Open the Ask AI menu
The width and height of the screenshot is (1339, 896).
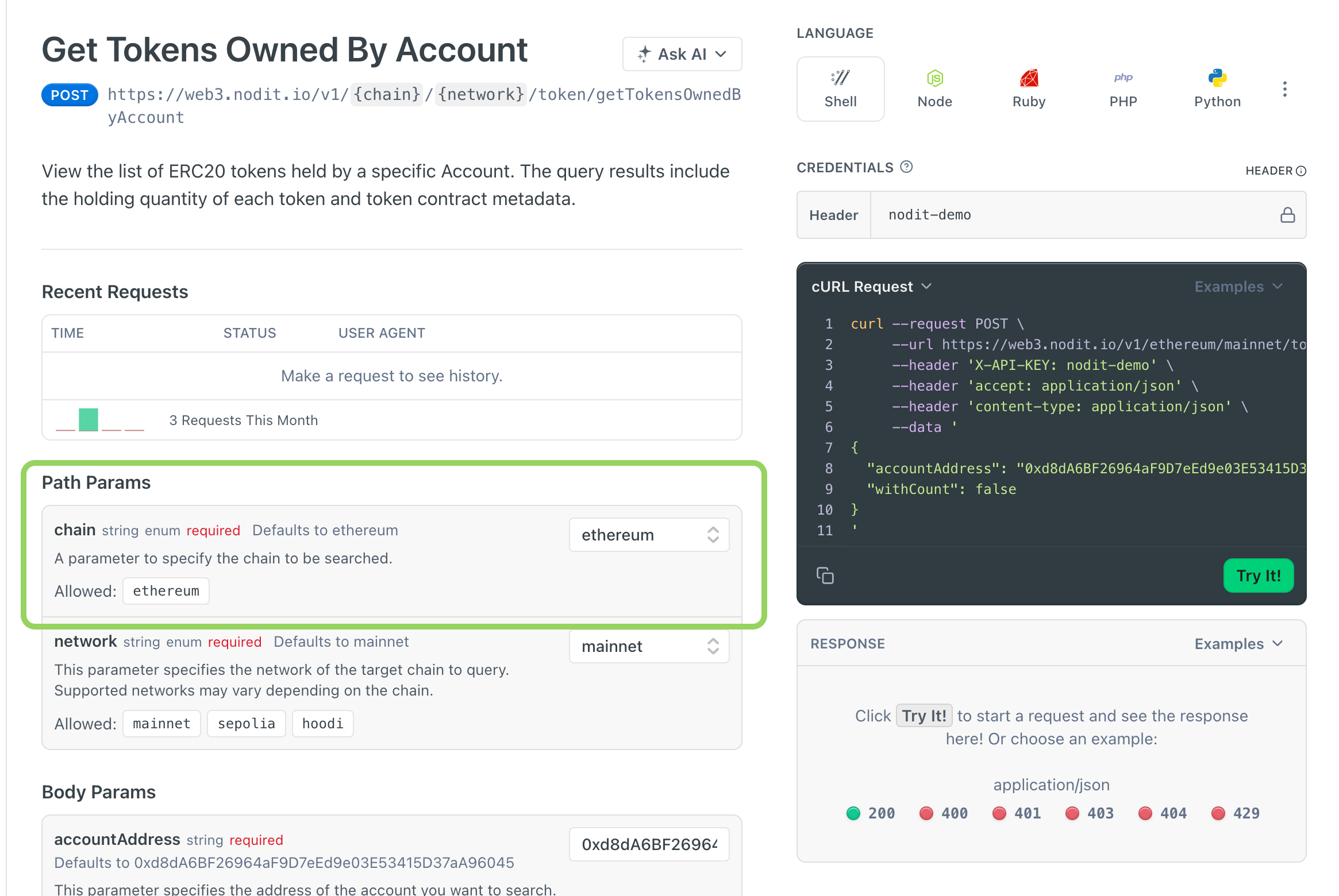pyautogui.click(x=682, y=54)
